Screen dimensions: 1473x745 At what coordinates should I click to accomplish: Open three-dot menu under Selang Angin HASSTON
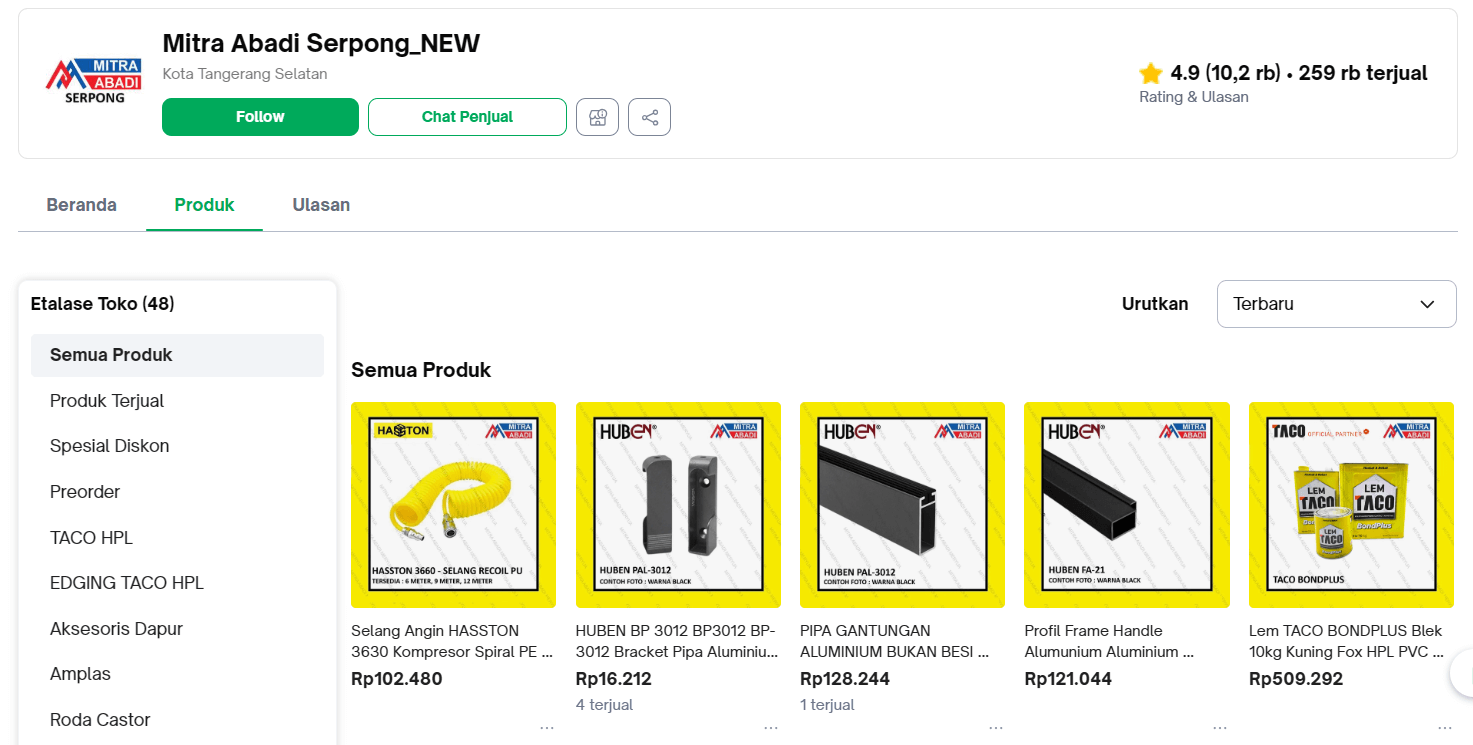pyautogui.click(x=546, y=728)
